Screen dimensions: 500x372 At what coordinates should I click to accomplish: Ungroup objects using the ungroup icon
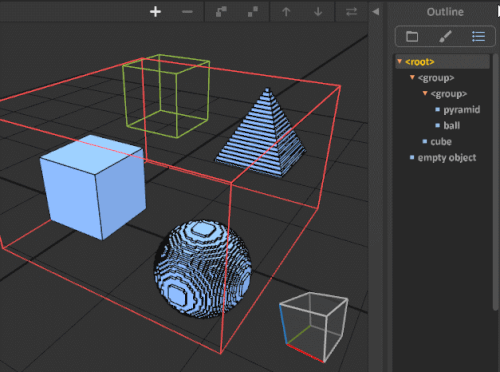pyautogui.click(x=253, y=12)
